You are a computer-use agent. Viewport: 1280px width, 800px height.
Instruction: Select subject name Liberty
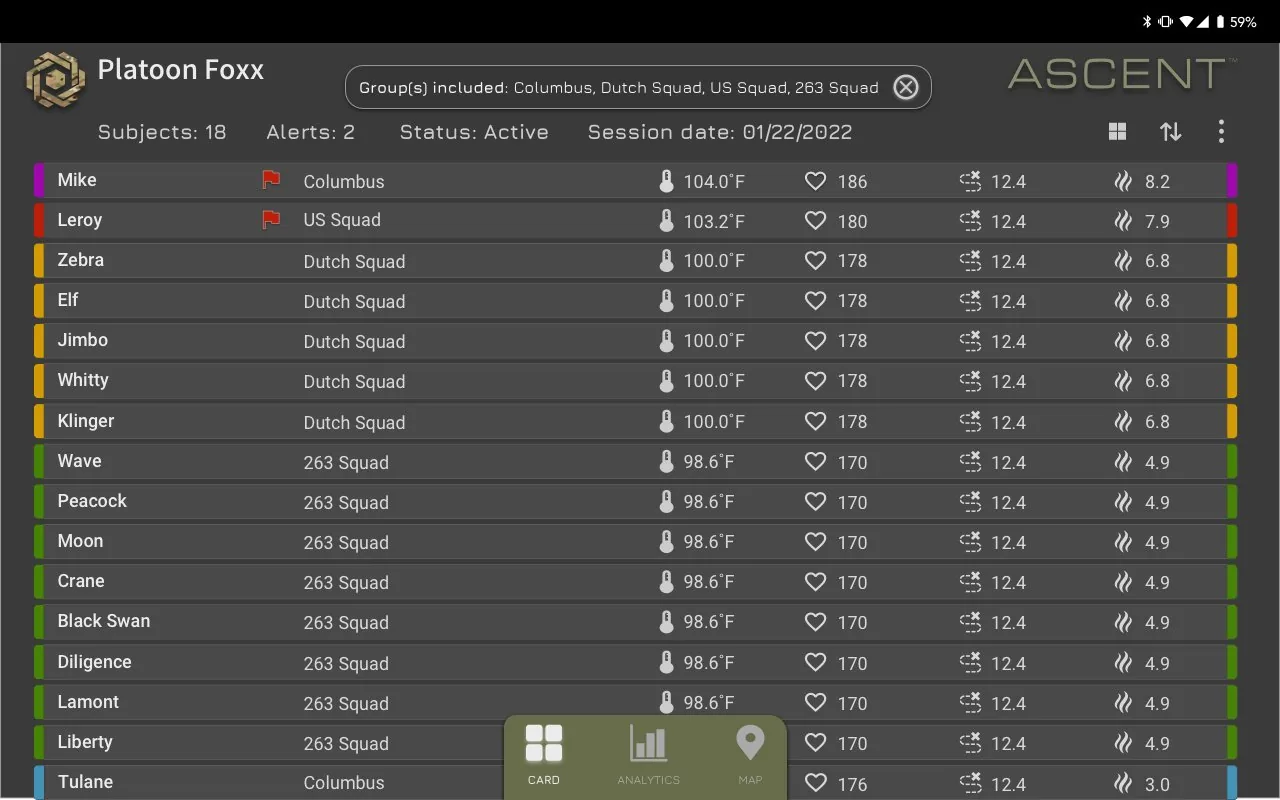[85, 742]
